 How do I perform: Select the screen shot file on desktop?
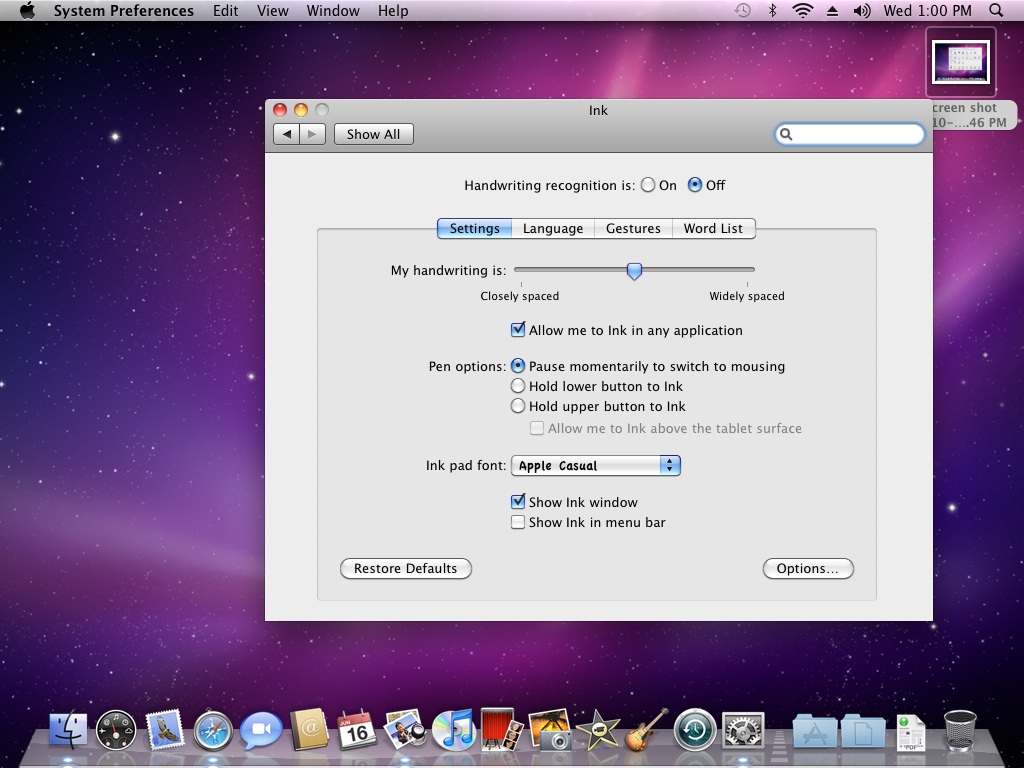point(961,62)
